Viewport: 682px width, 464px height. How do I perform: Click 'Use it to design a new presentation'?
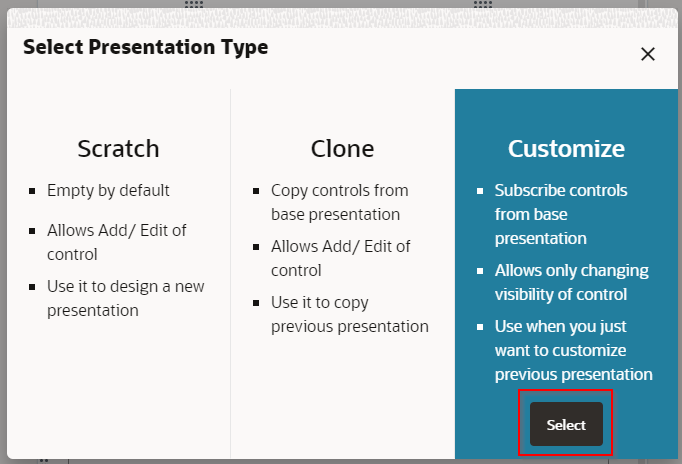click(125, 298)
